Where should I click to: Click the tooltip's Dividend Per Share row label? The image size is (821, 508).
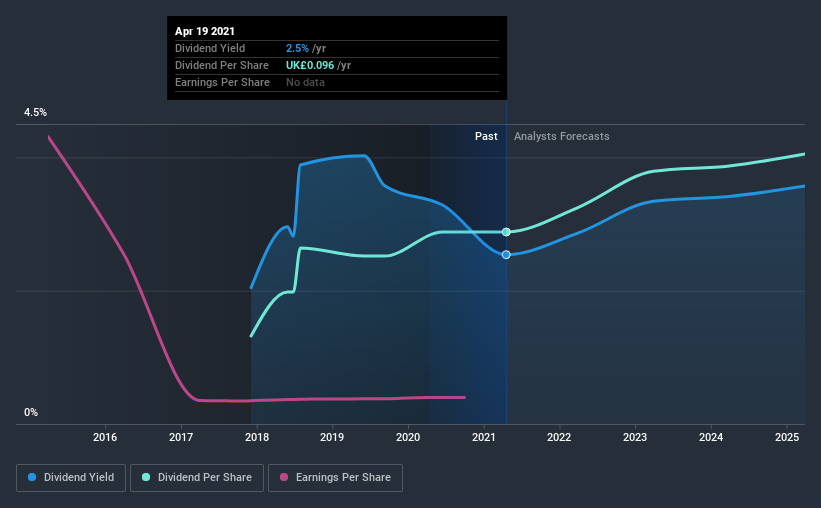(x=222, y=65)
